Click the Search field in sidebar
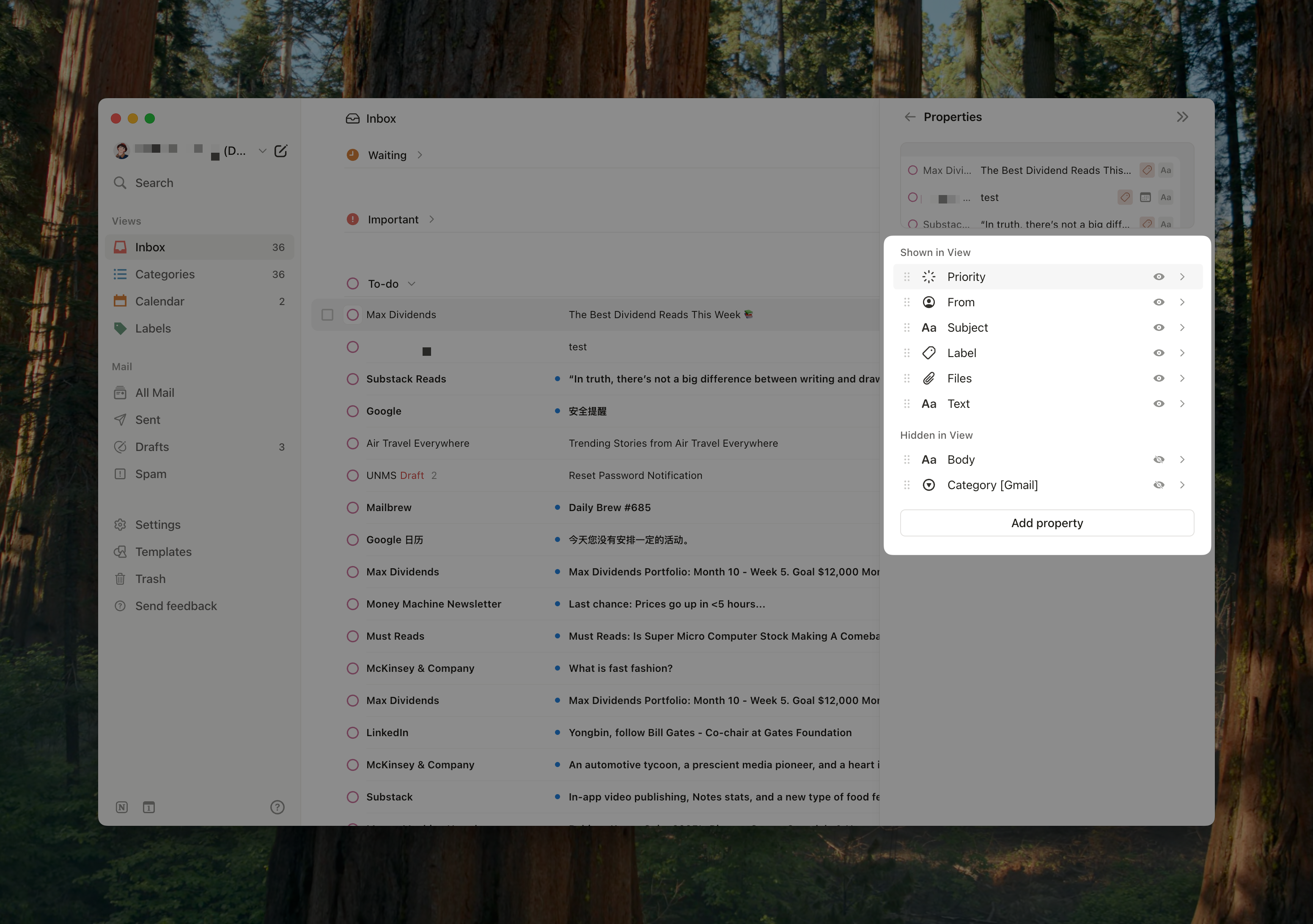The image size is (1313, 924). (x=154, y=183)
